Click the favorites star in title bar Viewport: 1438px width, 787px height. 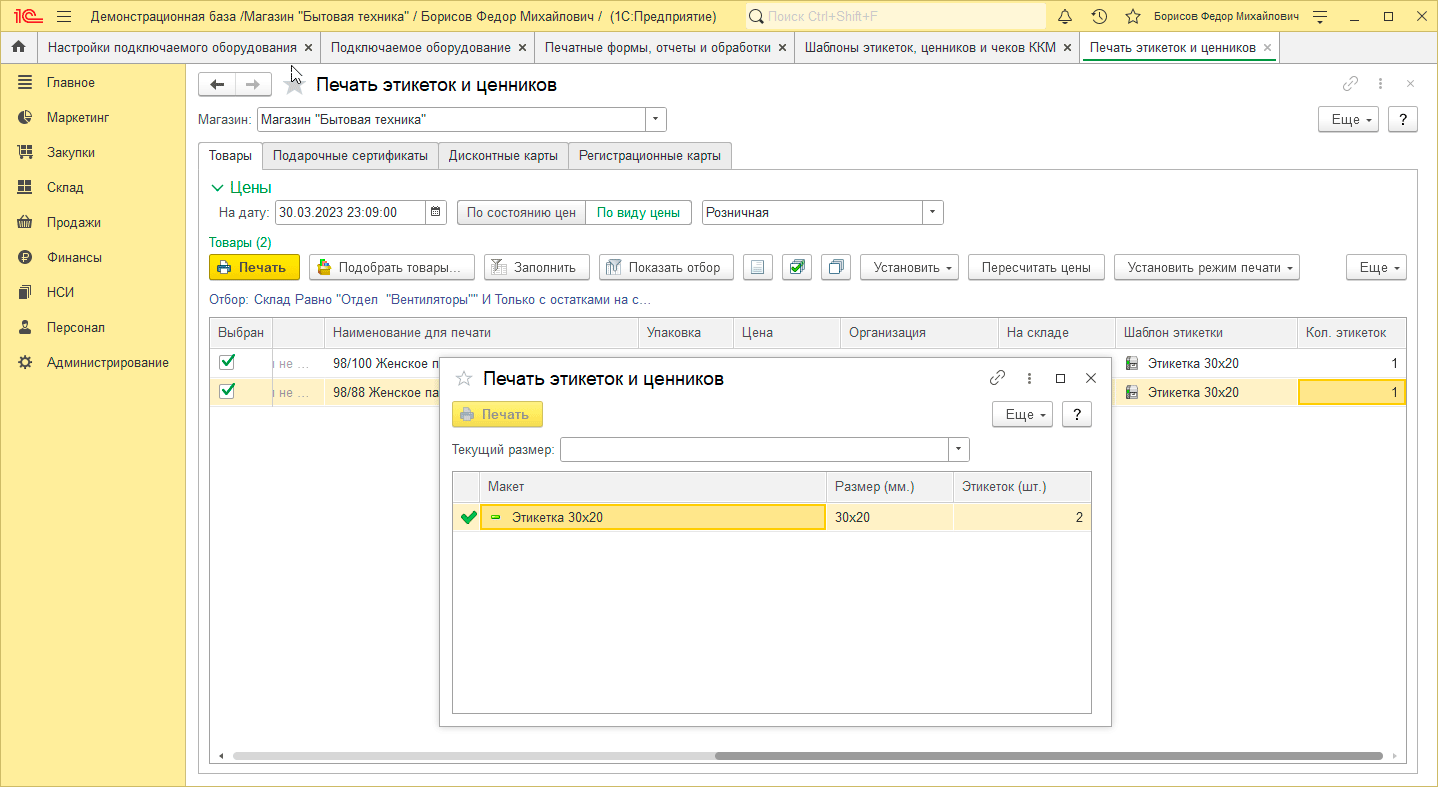pyautogui.click(x=1132, y=17)
